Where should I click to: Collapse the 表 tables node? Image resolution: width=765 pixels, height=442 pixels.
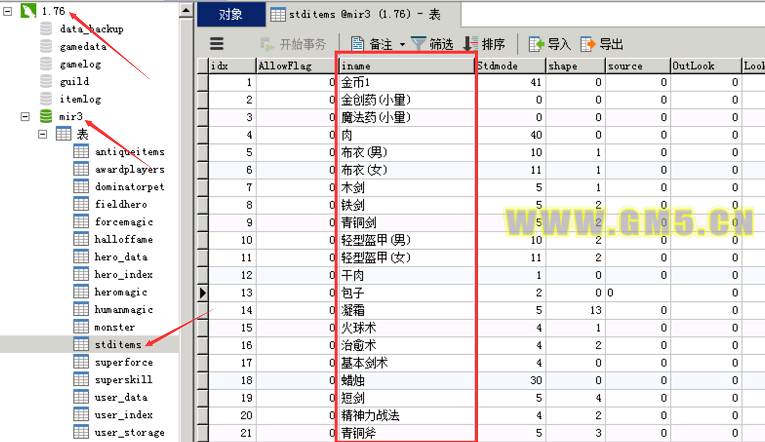43,134
